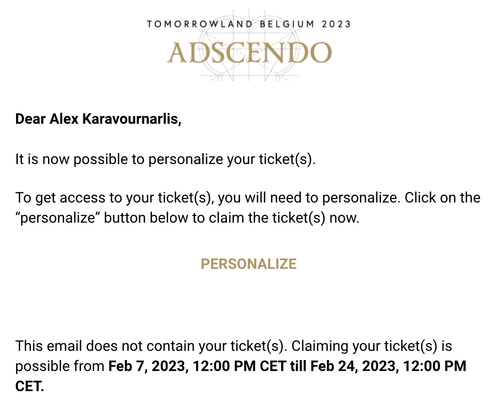The width and height of the screenshot is (500, 405).
Task: Click the word "TOMORROWLAND" in the header
Action: point(200,24)
